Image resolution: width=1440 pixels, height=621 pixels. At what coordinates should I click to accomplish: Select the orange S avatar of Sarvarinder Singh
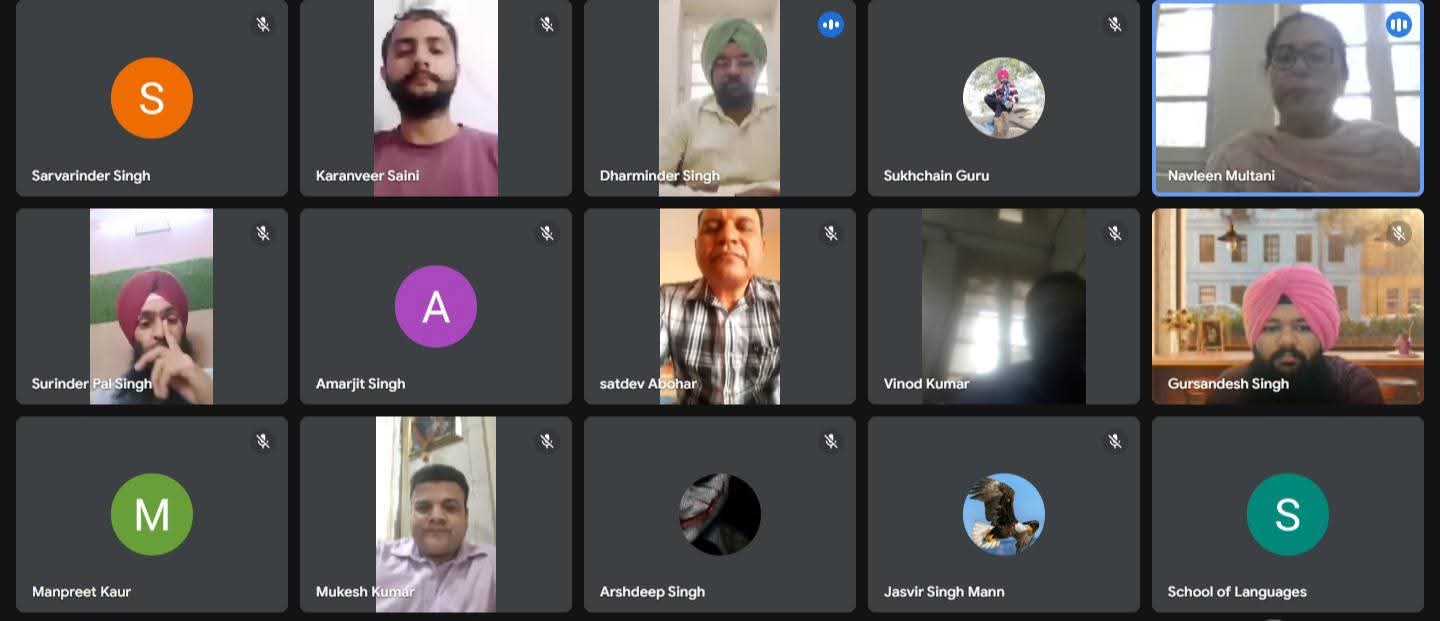pos(152,98)
